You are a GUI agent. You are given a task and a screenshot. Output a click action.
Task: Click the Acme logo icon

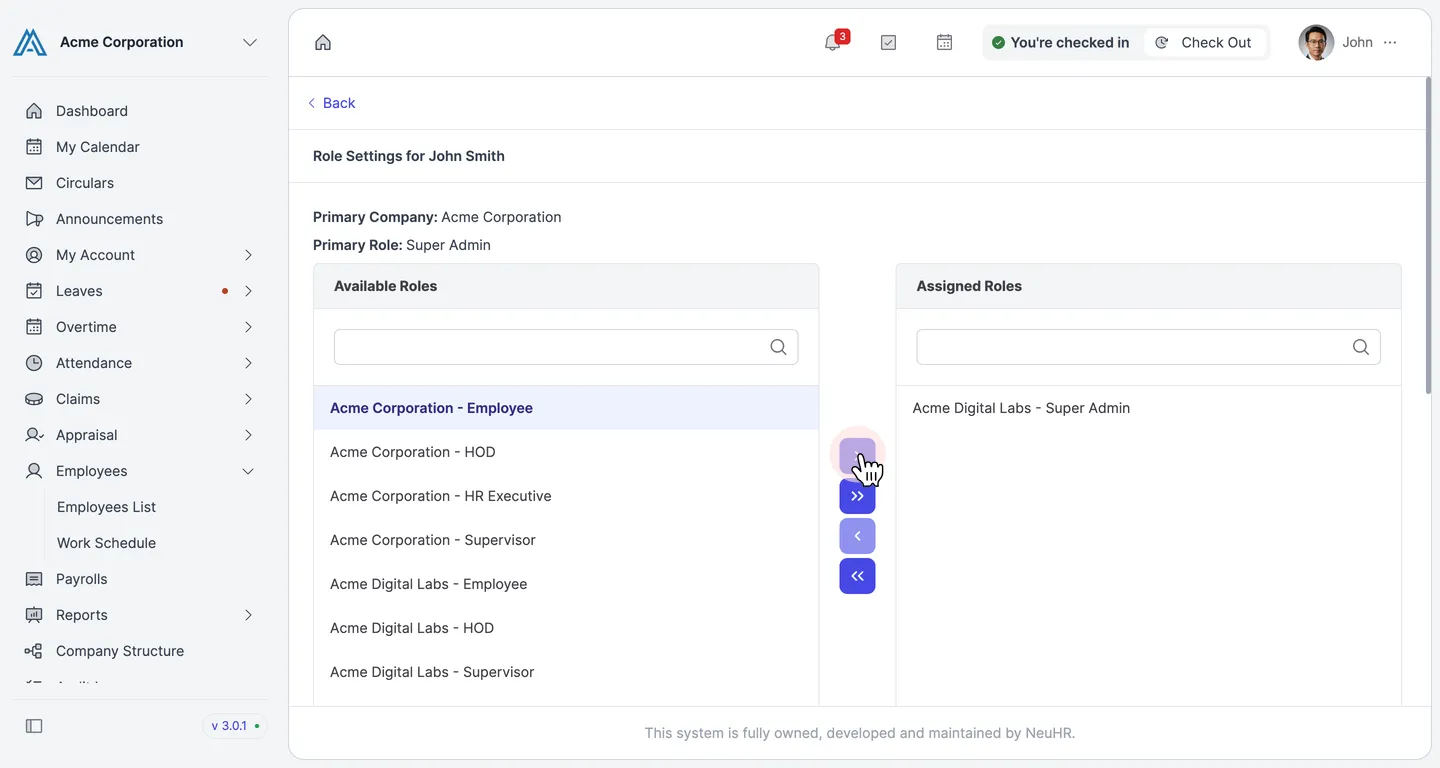[30, 42]
